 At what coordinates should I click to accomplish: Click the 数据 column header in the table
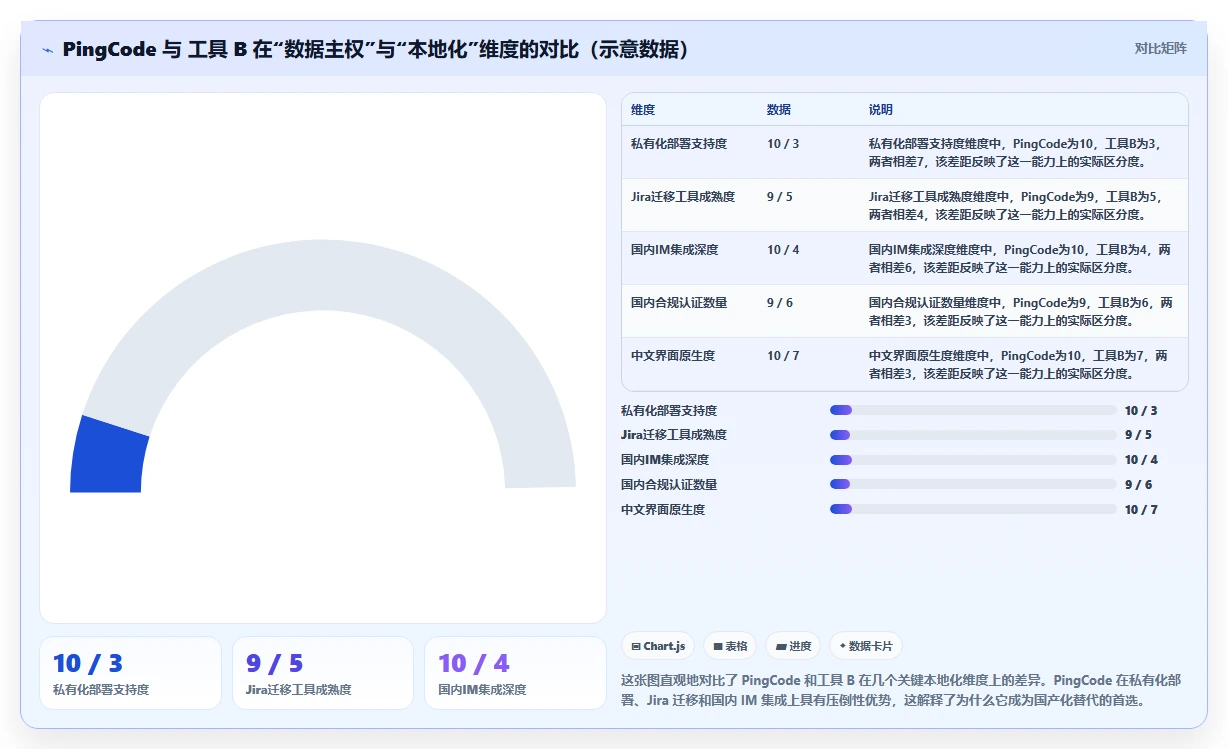pyautogui.click(x=779, y=110)
